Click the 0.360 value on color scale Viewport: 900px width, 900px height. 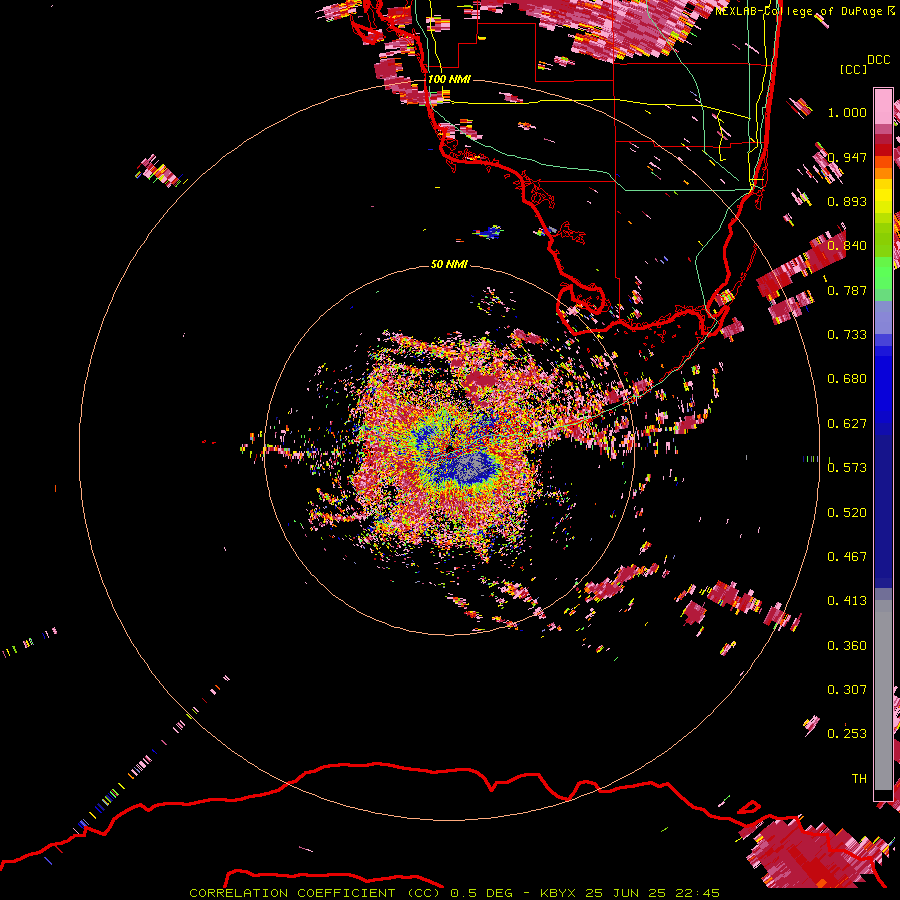[x=847, y=645]
